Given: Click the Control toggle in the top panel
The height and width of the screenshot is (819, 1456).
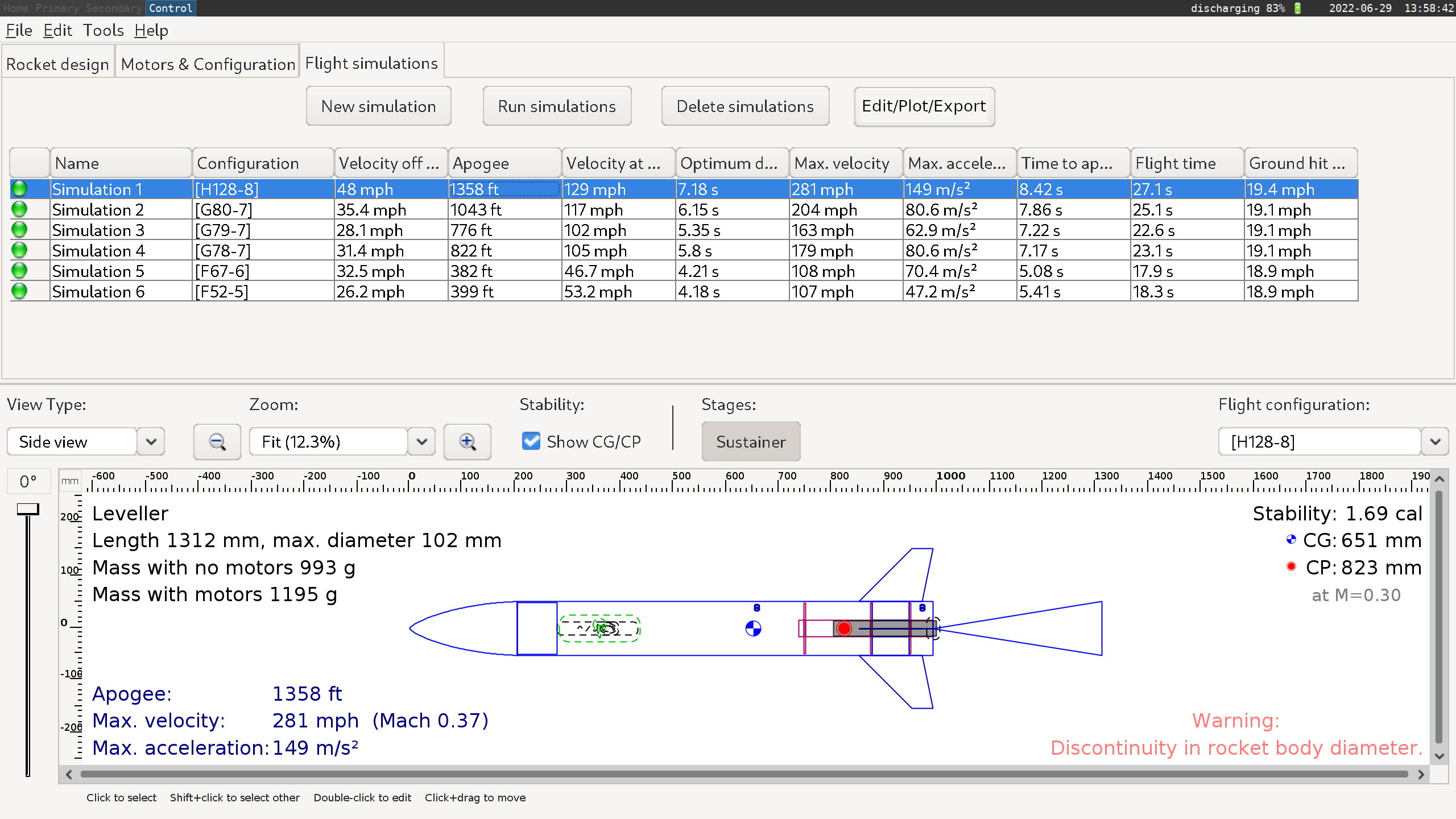Looking at the screenshot, I should point(170,8).
